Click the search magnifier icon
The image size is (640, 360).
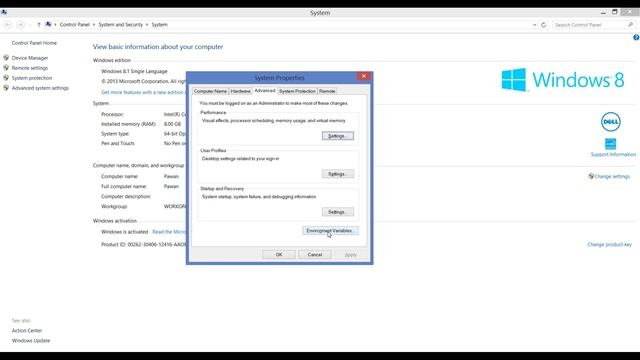(631, 25)
